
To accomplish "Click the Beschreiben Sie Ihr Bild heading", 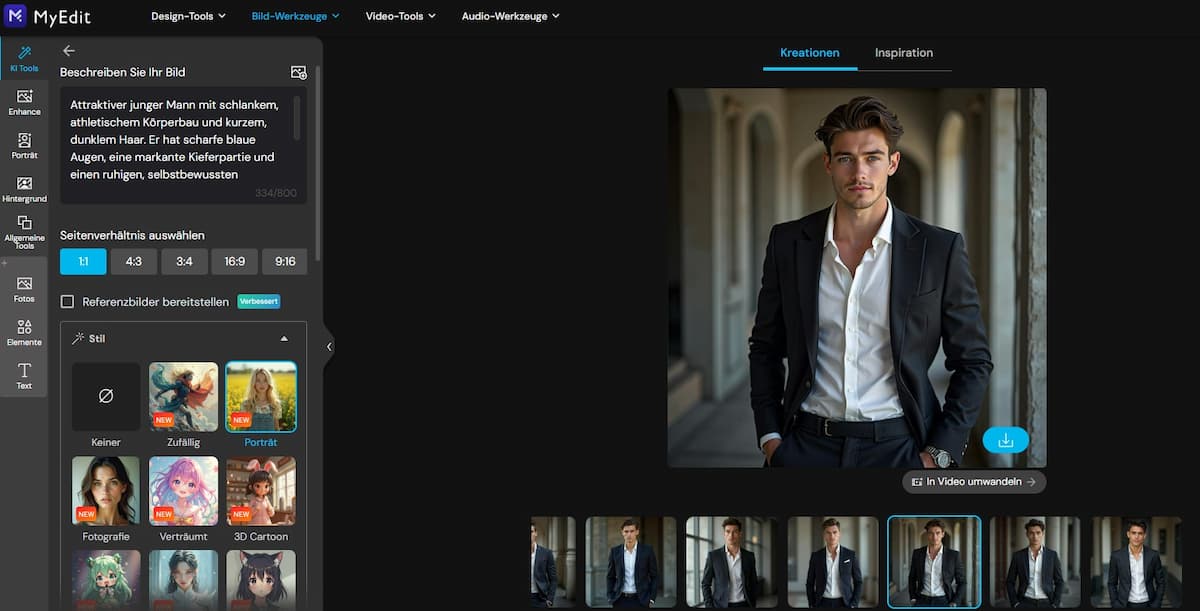I will pyautogui.click(x=122, y=72).
